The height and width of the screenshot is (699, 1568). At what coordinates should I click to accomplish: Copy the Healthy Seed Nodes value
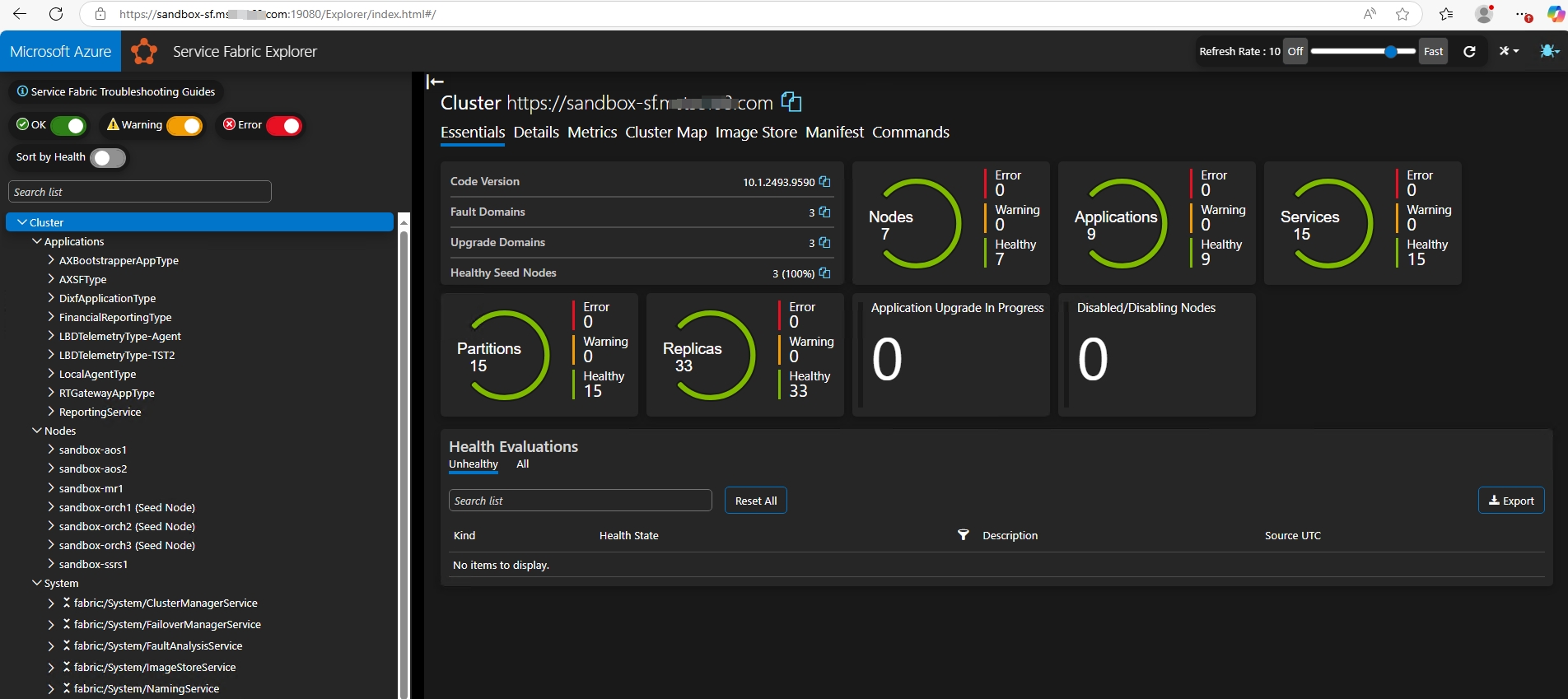[824, 273]
